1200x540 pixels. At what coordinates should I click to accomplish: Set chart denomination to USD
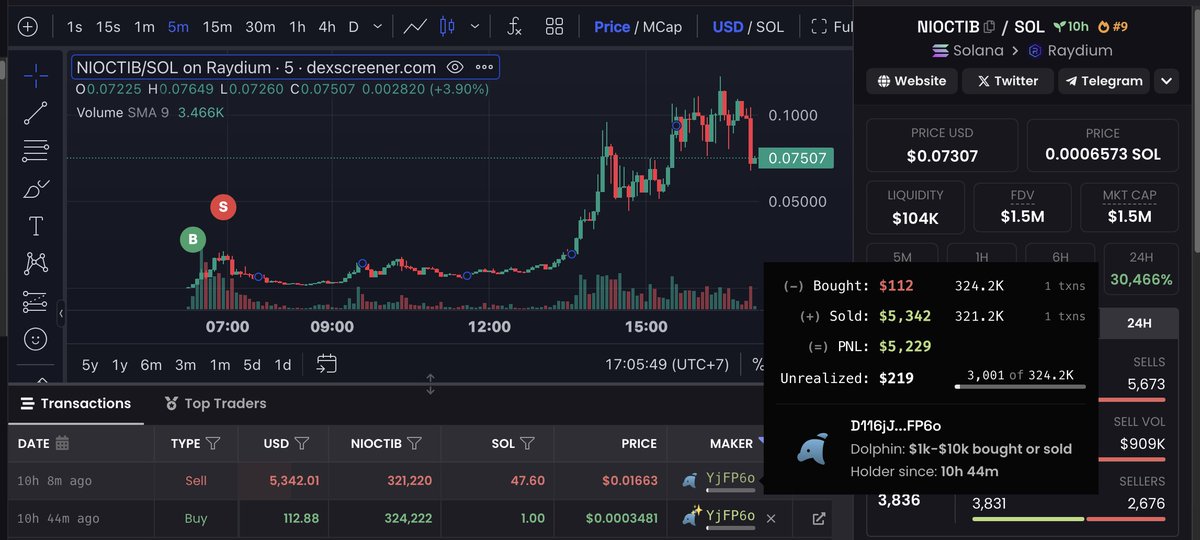pyautogui.click(x=727, y=27)
